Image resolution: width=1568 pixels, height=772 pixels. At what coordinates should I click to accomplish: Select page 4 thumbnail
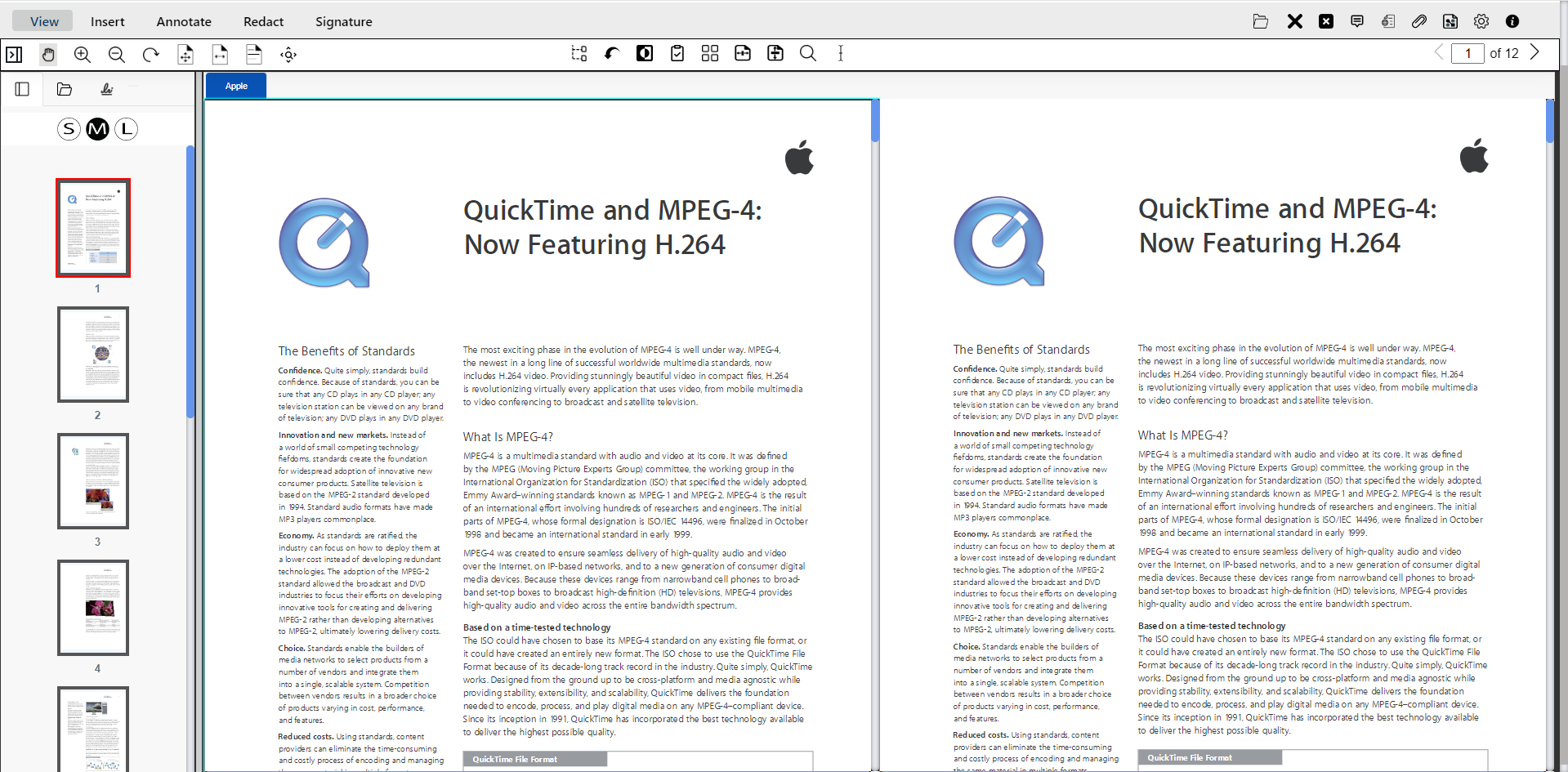point(93,608)
